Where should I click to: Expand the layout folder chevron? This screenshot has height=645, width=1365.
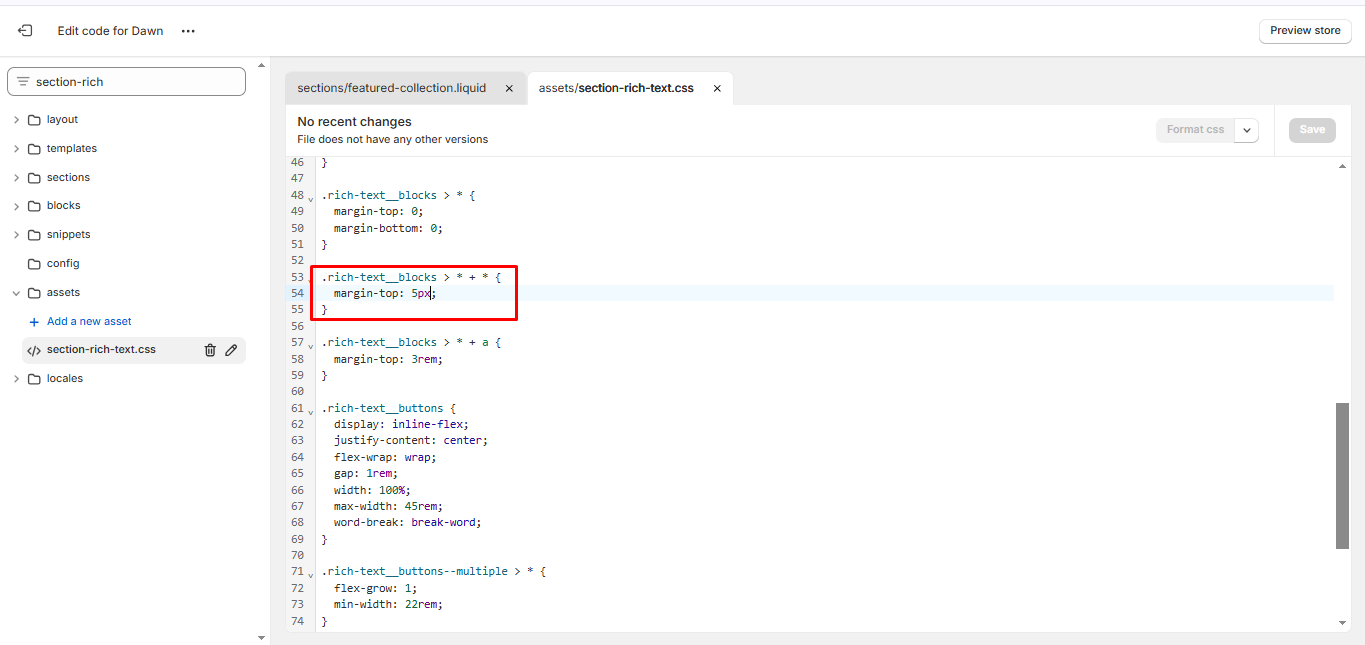16,120
